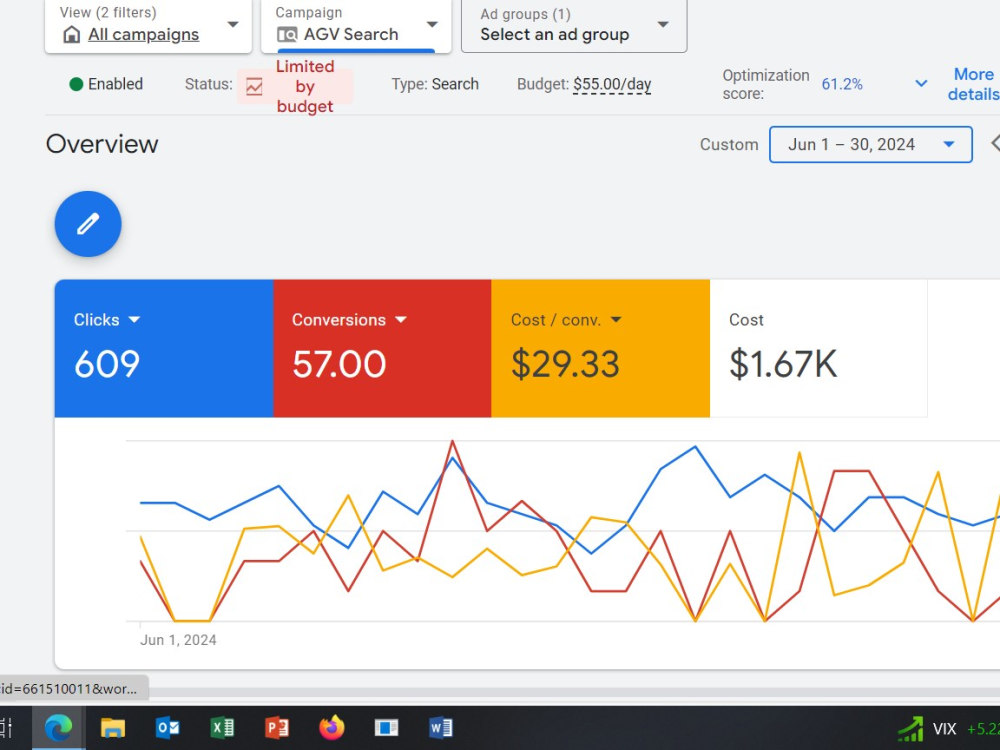This screenshot has height=750, width=1000.
Task: Open the Select an ad group dropdown
Action: (x=663, y=25)
